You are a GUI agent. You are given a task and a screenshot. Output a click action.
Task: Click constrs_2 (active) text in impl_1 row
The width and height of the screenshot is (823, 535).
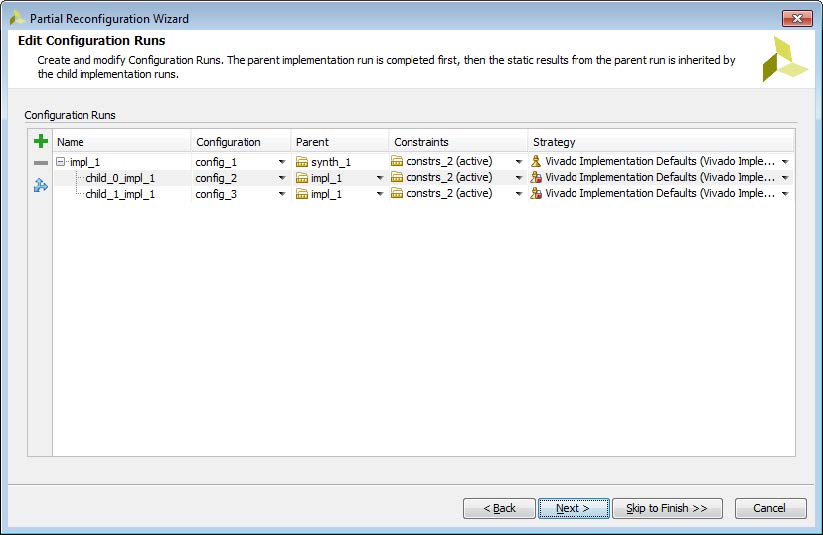(x=449, y=161)
